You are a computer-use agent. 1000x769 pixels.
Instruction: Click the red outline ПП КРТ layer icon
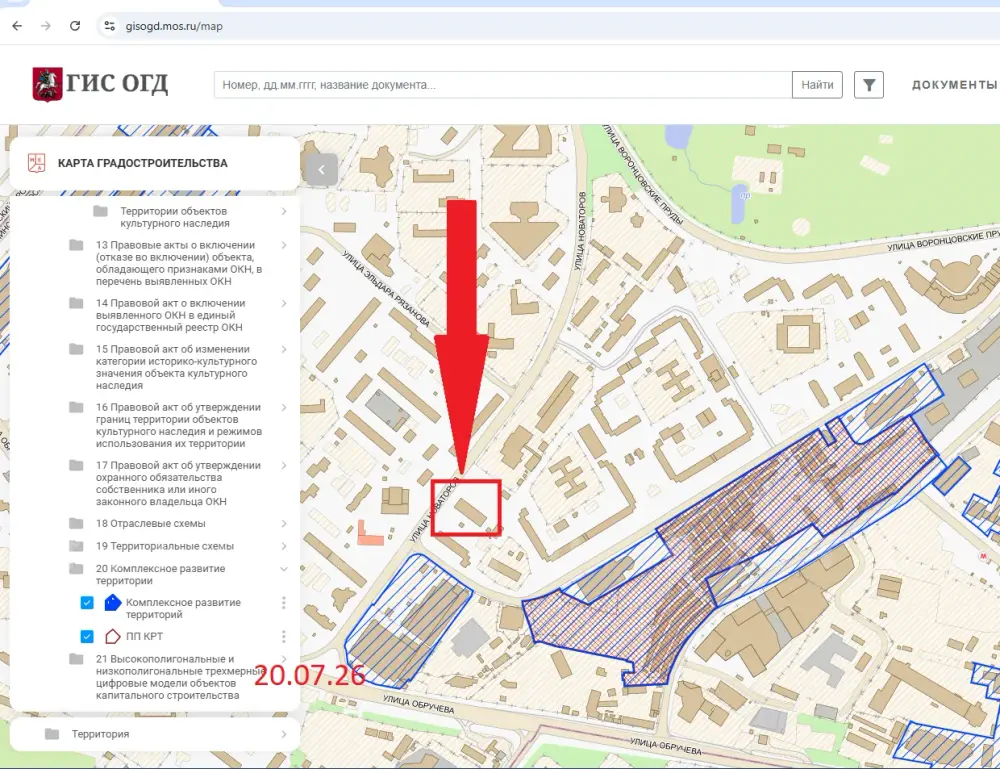click(x=112, y=636)
